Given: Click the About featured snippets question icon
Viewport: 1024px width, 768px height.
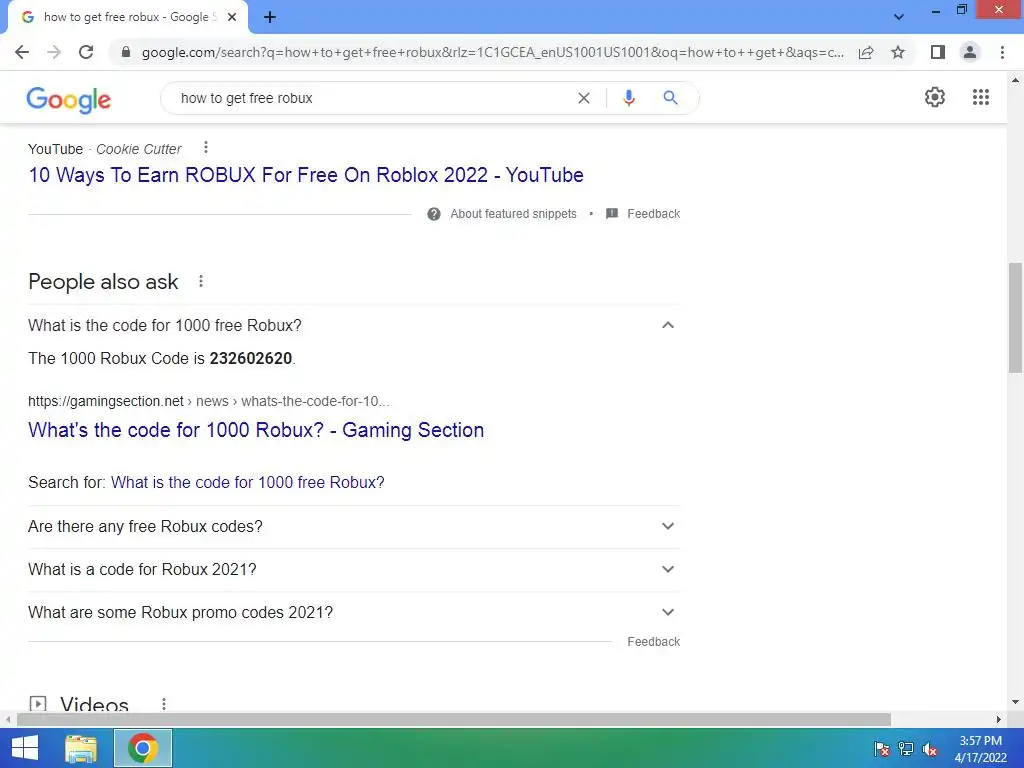Looking at the screenshot, I should pos(434,214).
